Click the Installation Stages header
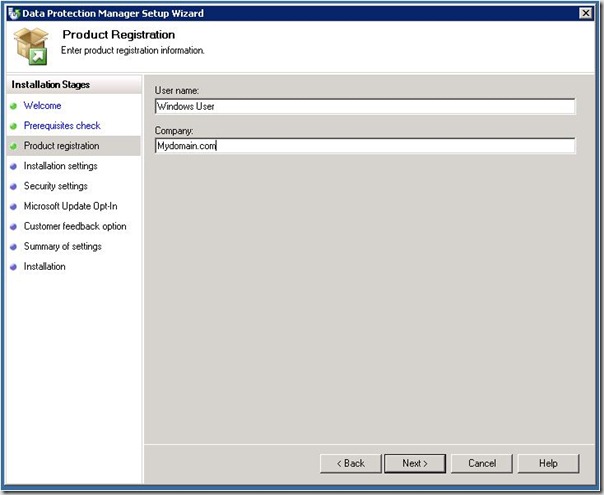 [50, 84]
